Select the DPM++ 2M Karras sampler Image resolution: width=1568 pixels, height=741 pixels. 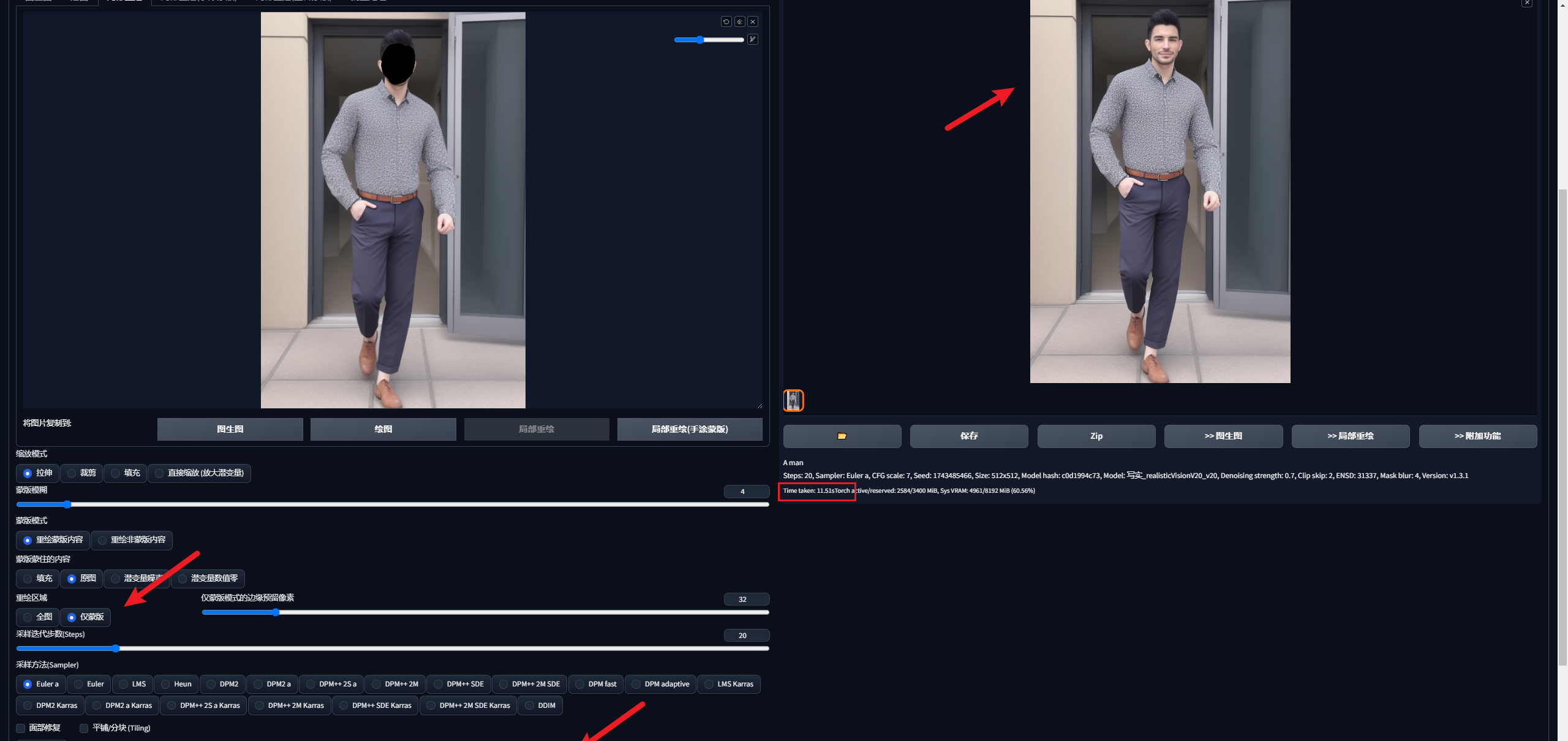coord(289,705)
